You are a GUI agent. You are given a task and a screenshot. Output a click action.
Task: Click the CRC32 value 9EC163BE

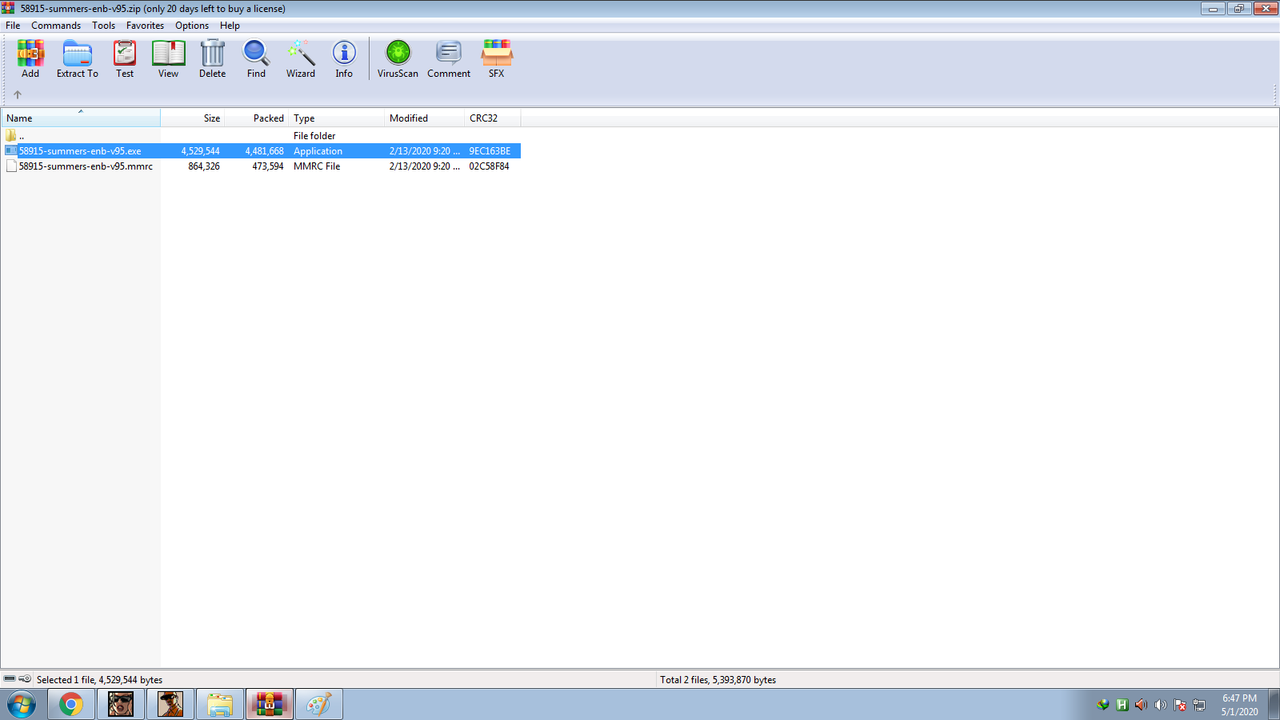(x=490, y=151)
